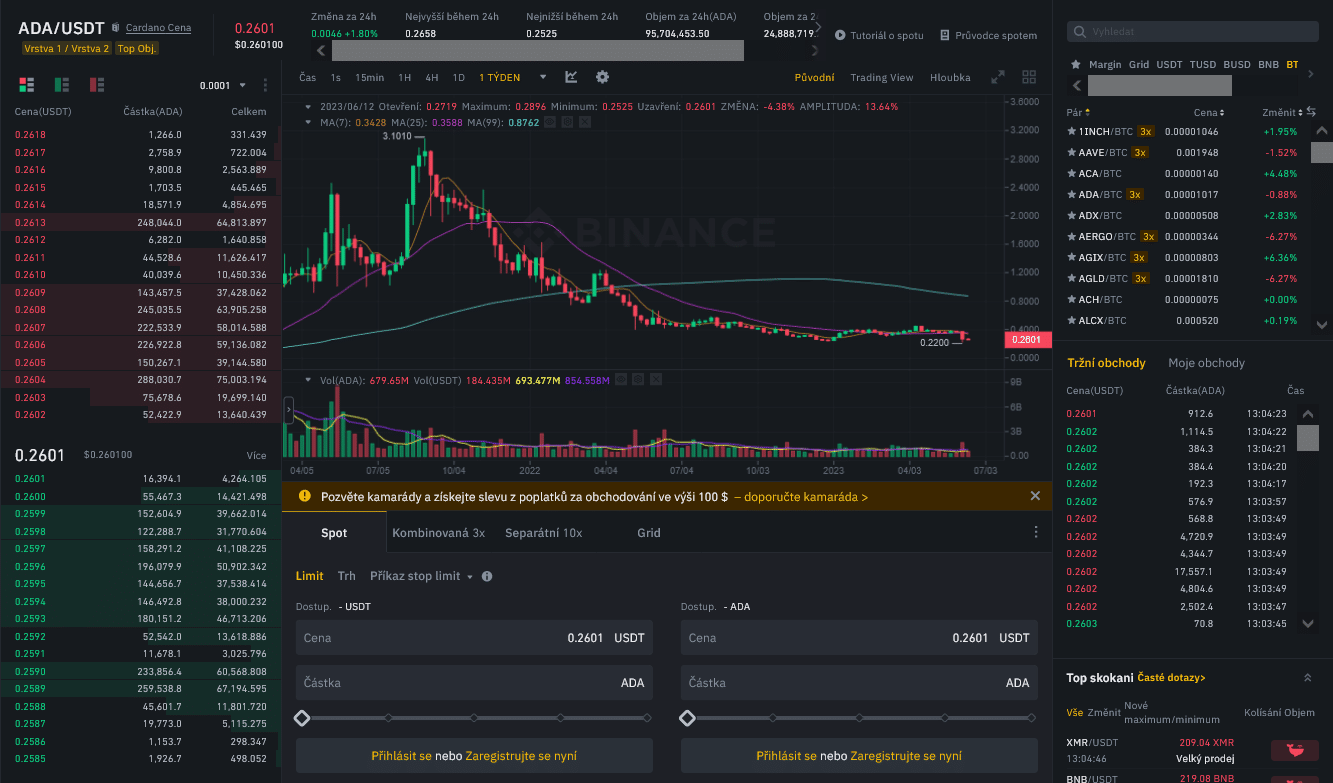1333x783 pixels.
Task: Click the copy icon beside ADA/USDT
Action: click(x=115, y=28)
